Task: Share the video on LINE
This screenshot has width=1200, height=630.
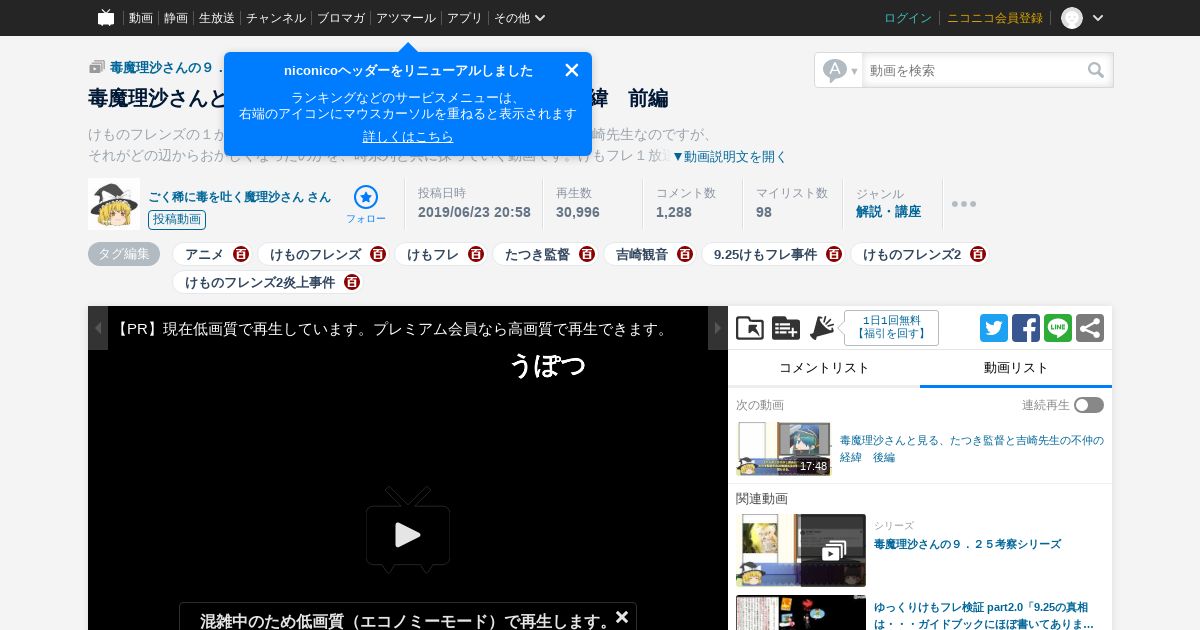Action: click(1058, 328)
